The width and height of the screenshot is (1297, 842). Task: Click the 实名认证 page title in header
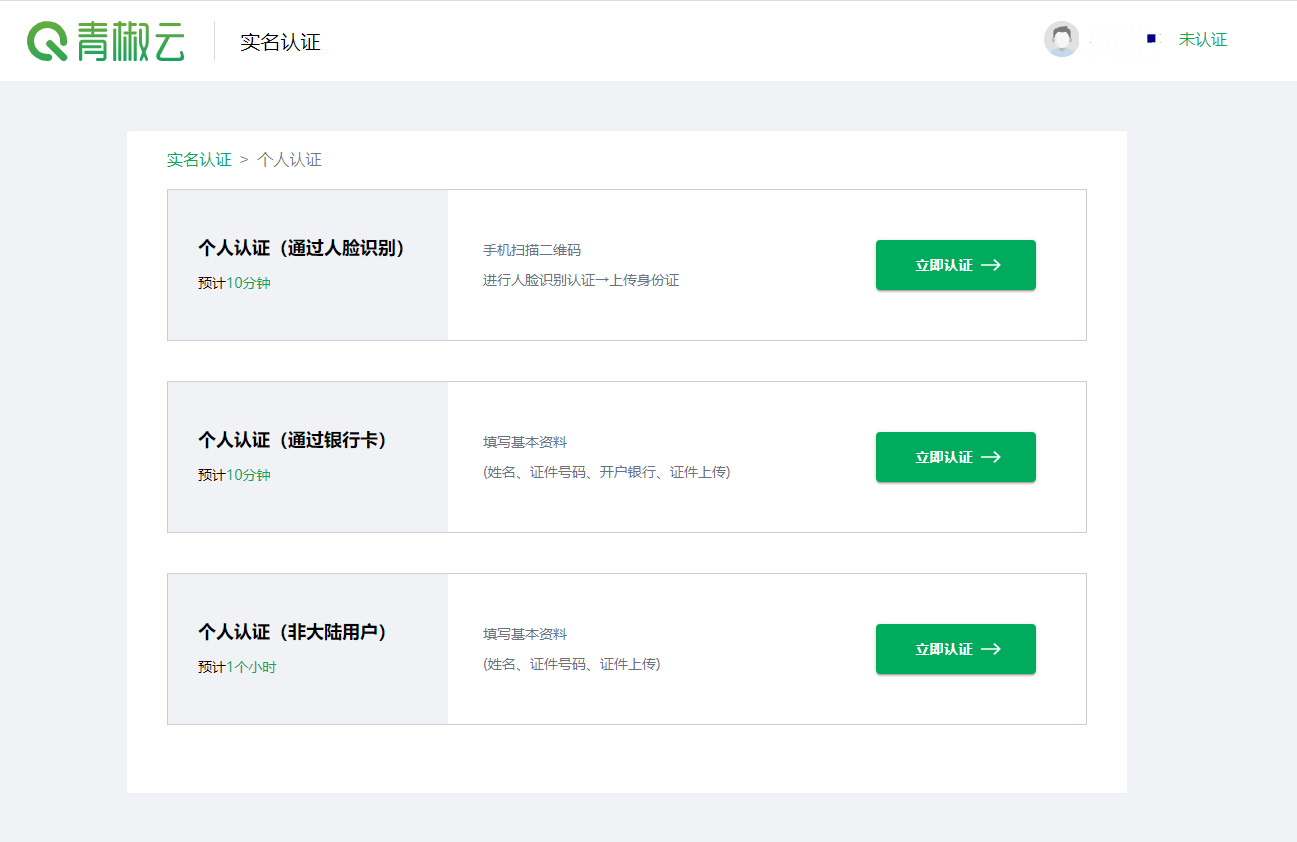pos(279,43)
